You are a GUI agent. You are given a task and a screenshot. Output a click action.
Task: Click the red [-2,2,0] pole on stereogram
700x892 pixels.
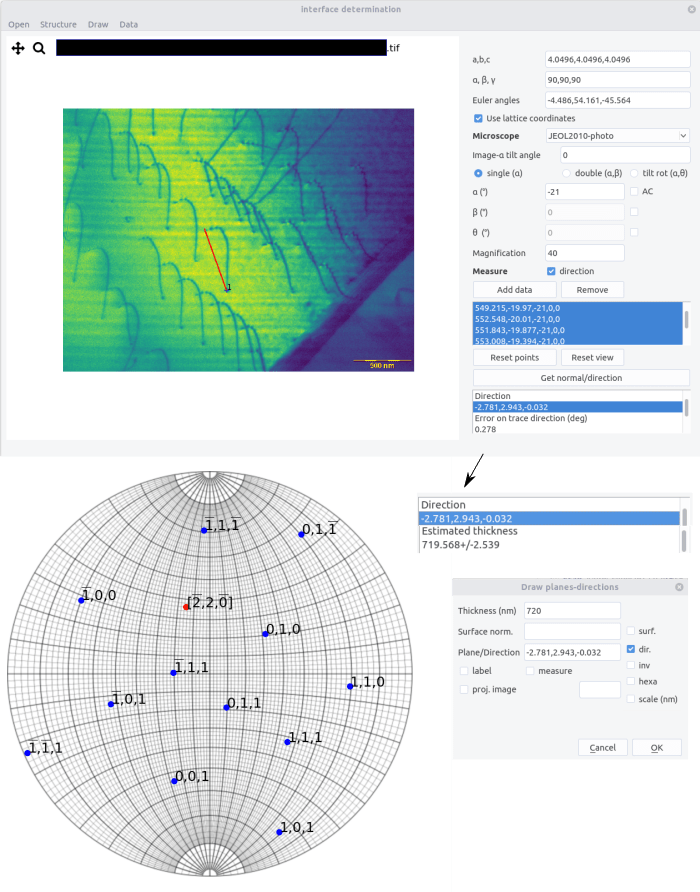tap(186, 607)
